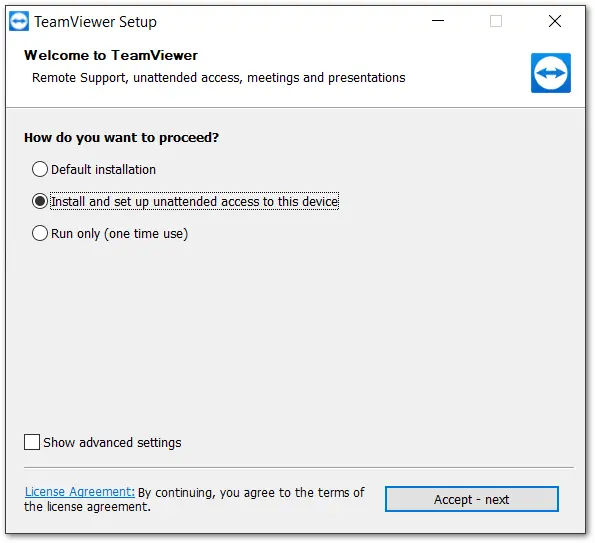The image size is (595, 543).
Task: Click the large TeamViewer logo in header
Action: 551,73
